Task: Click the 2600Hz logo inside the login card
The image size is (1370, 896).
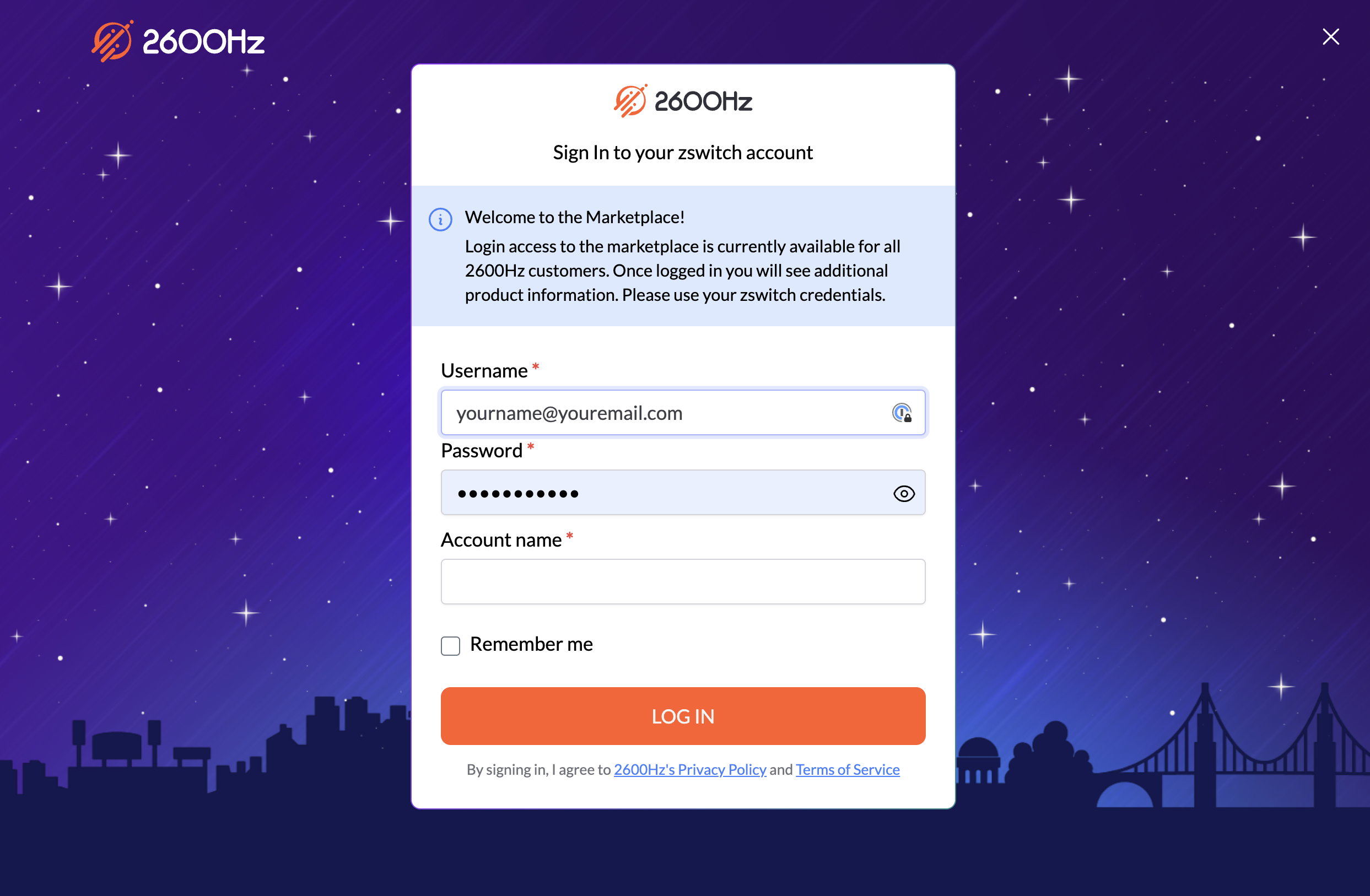Action: (683, 101)
